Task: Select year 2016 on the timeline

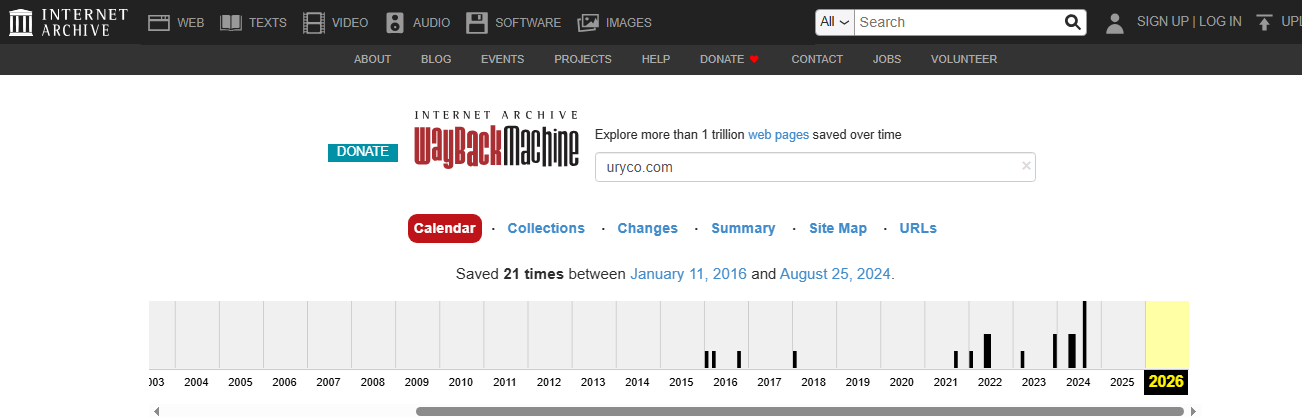Action: pyautogui.click(x=725, y=382)
